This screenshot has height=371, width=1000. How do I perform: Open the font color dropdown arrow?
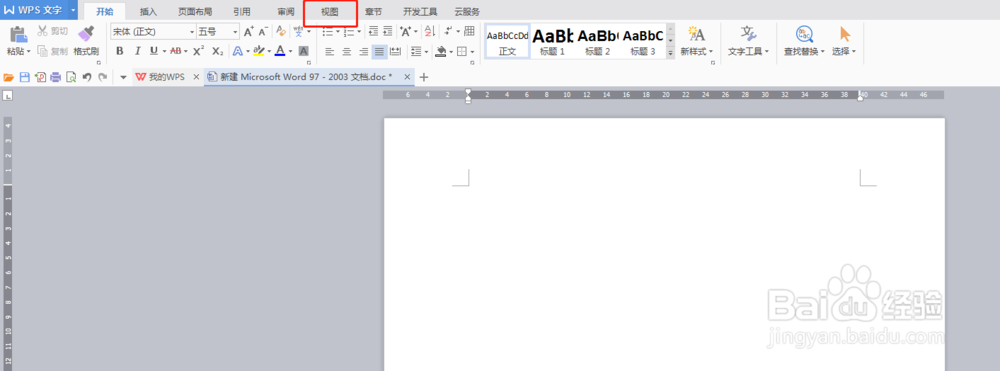tap(290, 52)
